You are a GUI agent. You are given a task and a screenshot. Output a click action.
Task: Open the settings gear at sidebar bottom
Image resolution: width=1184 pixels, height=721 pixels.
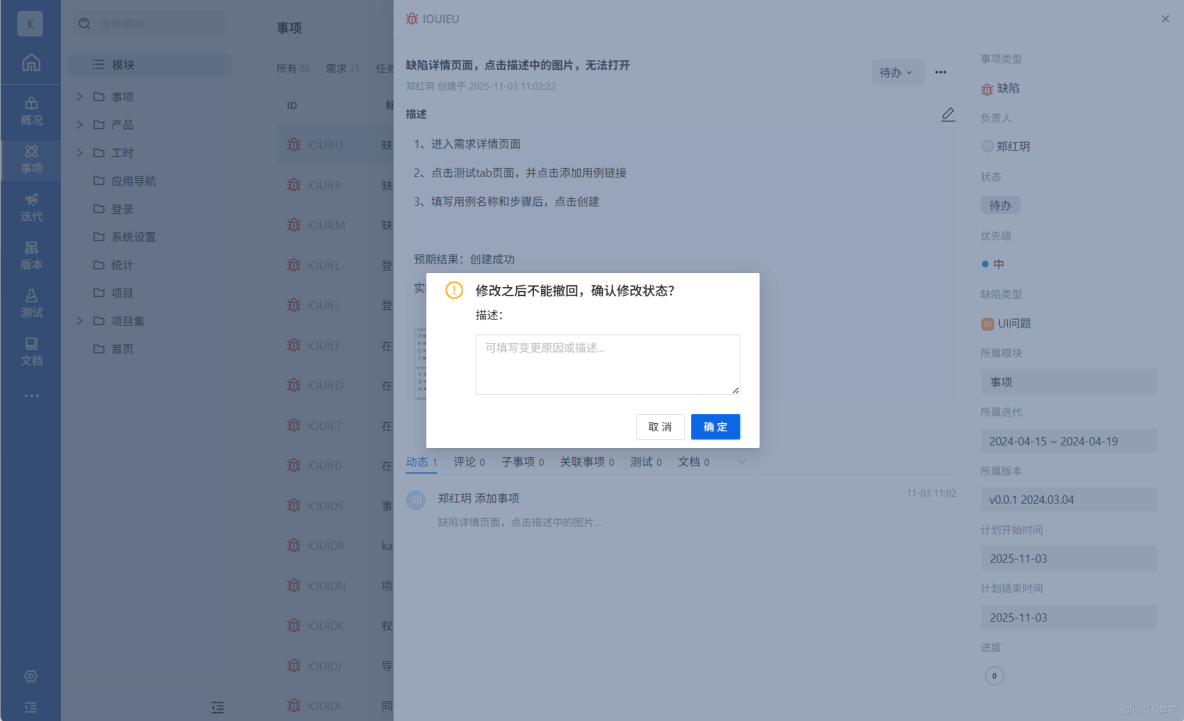tap(31, 676)
